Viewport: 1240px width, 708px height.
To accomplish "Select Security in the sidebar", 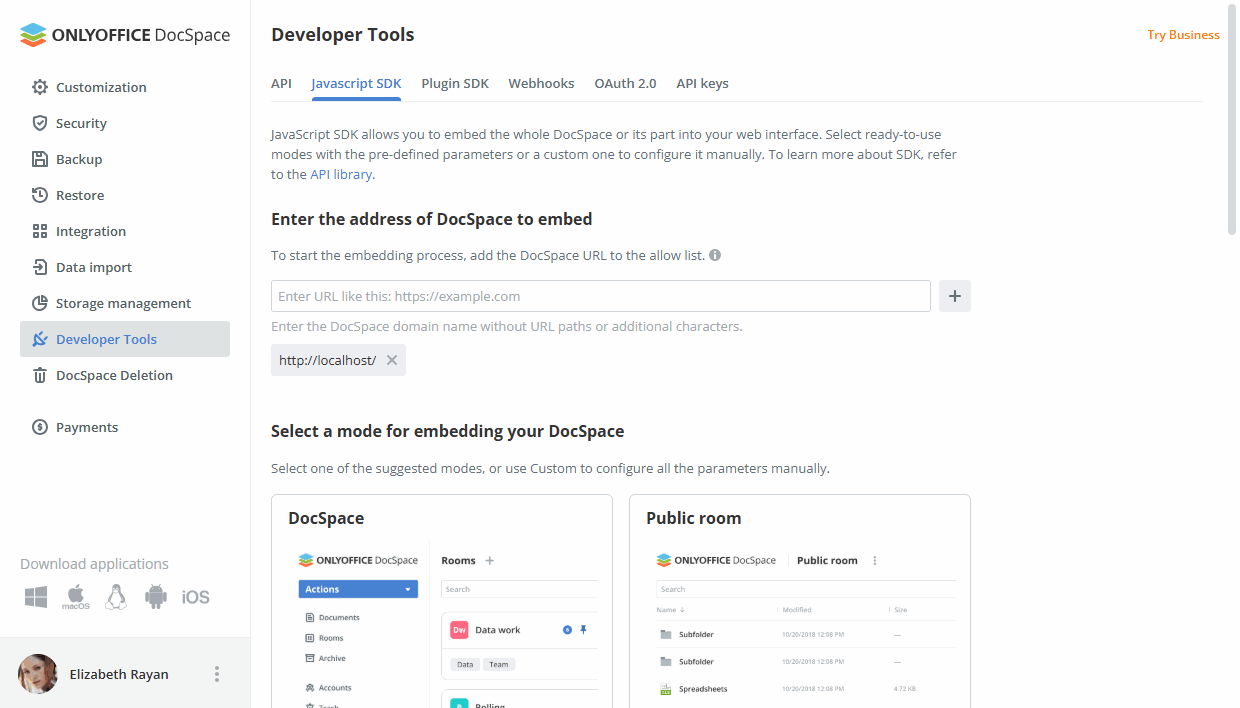I will click(x=80, y=123).
